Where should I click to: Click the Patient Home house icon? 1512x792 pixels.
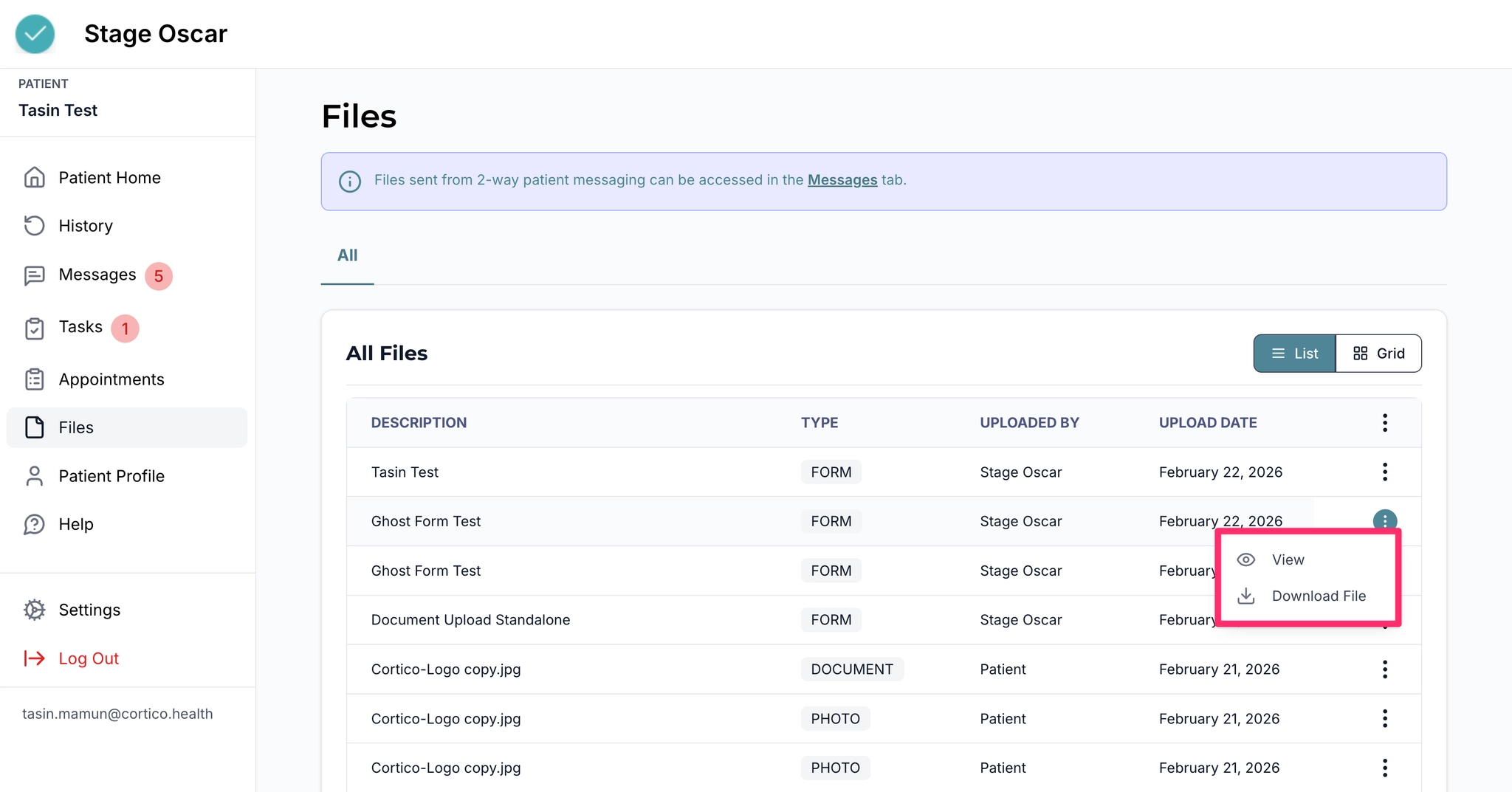coord(34,178)
